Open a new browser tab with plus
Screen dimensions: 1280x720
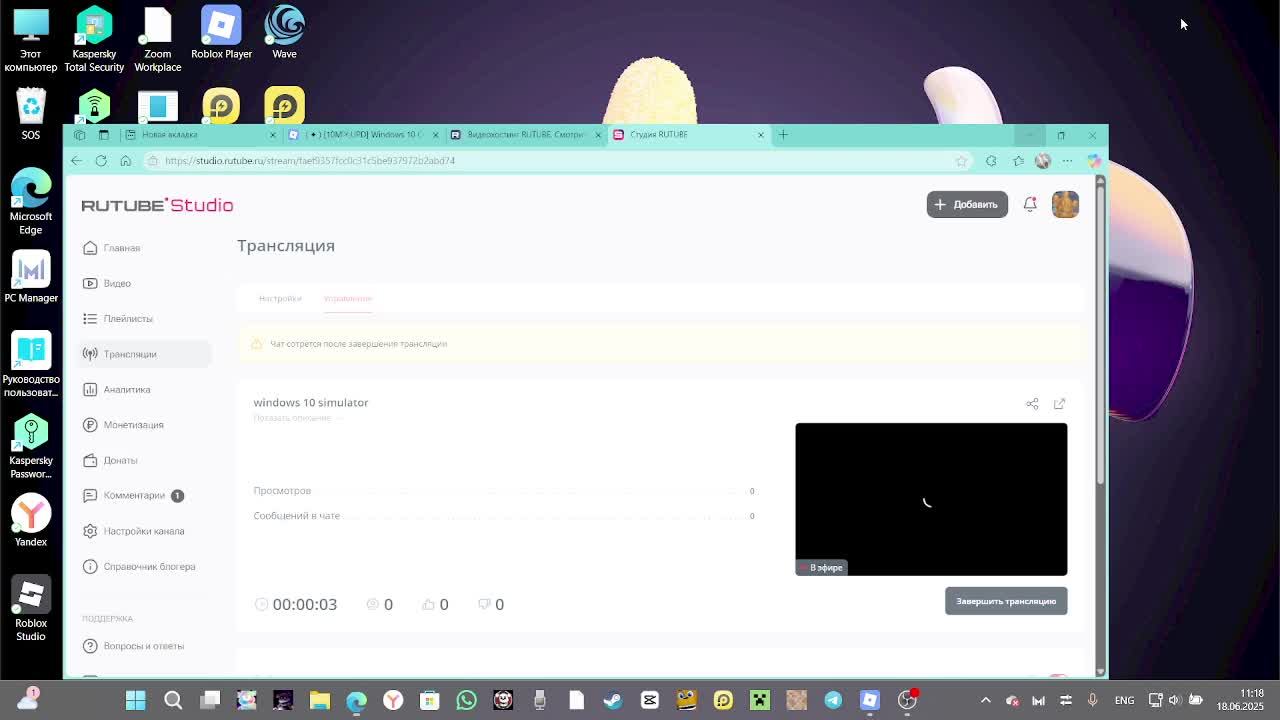tap(783, 134)
